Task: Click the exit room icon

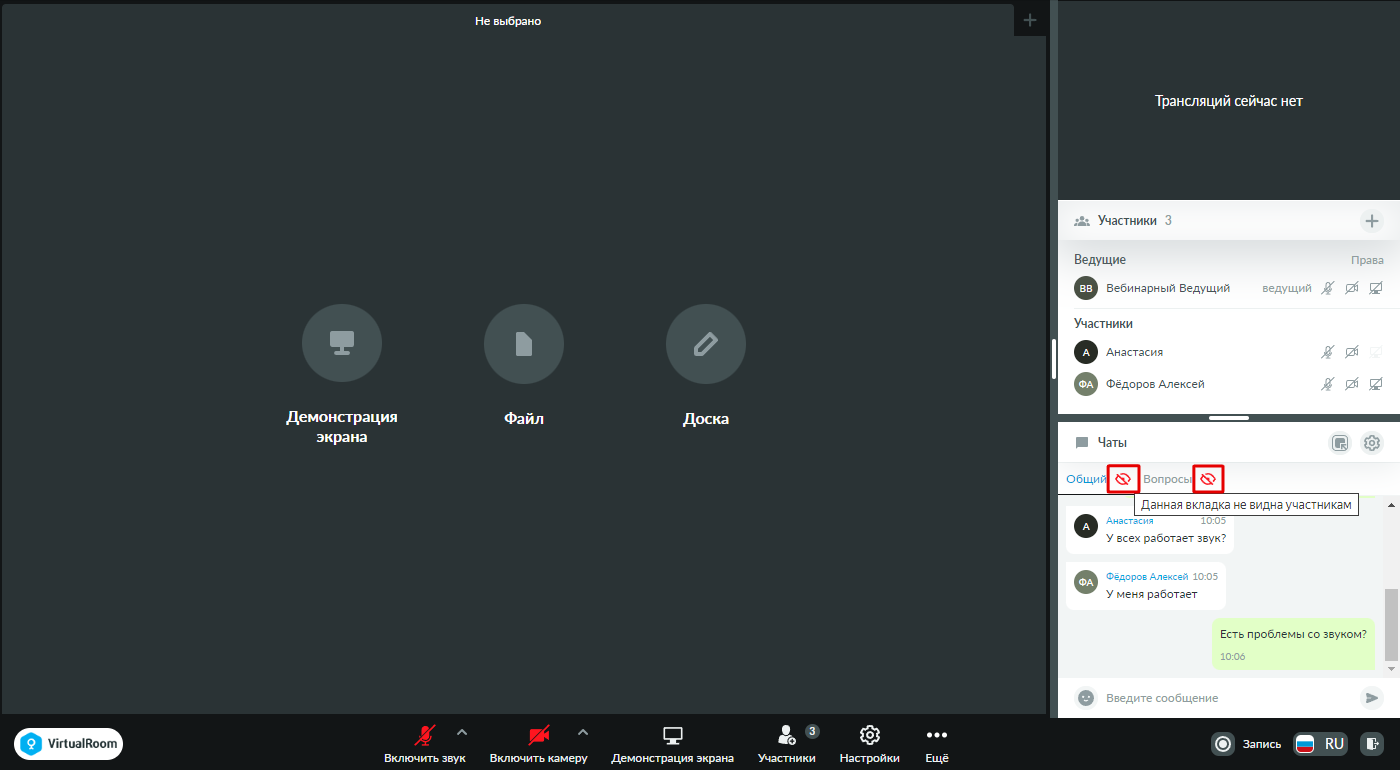Action: click(1374, 744)
